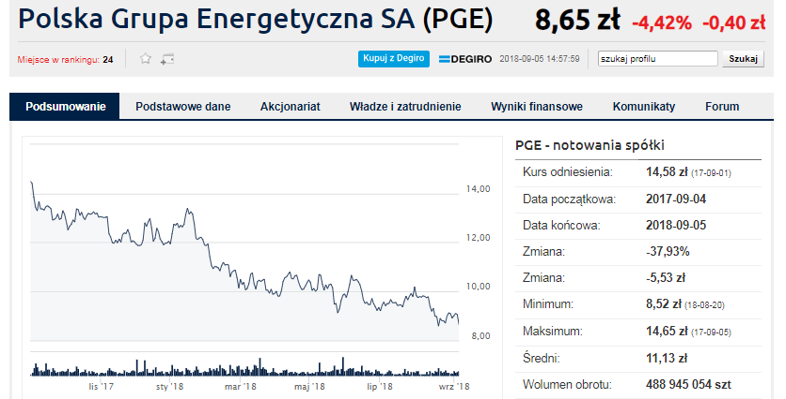The width and height of the screenshot is (786, 399).
Task: Click the chart end point at wrz '18
Action: [459, 323]
